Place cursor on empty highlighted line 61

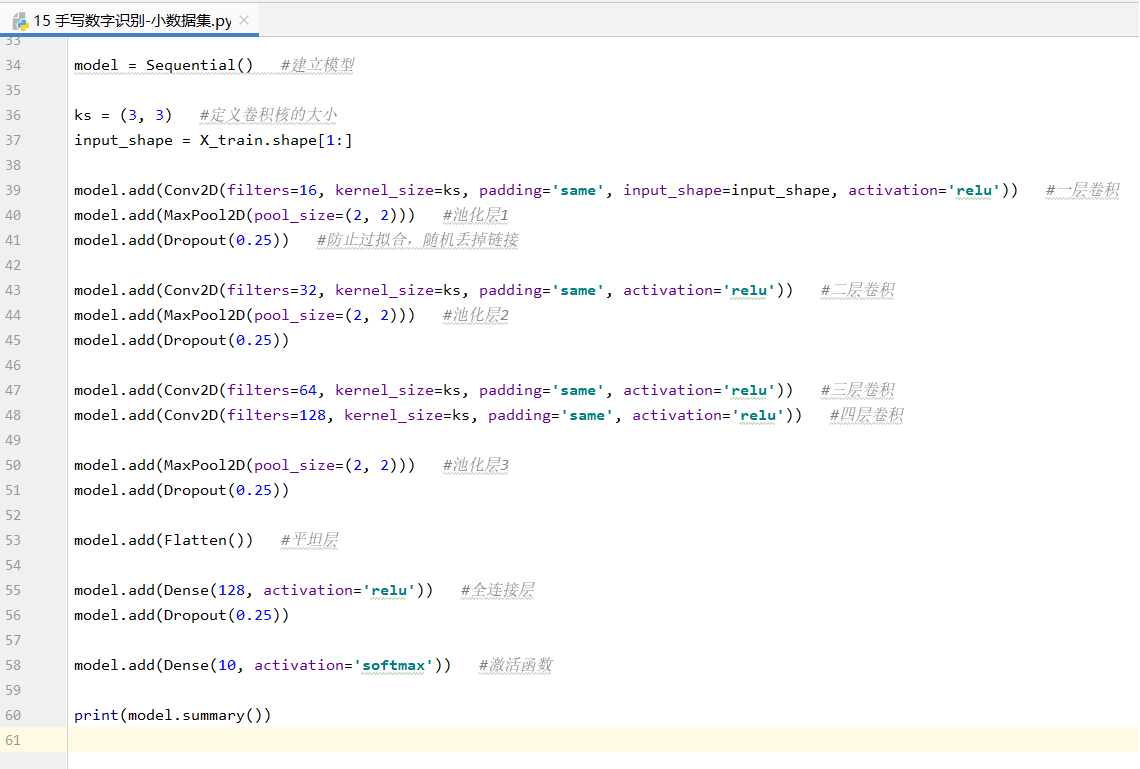[x=603, y=740]
